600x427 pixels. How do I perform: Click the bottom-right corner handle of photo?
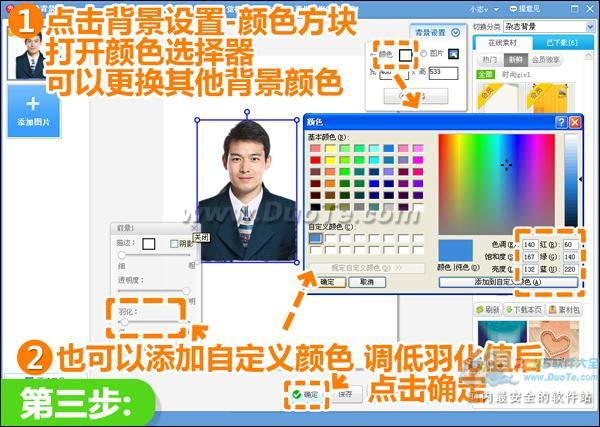tap(297, 262)
